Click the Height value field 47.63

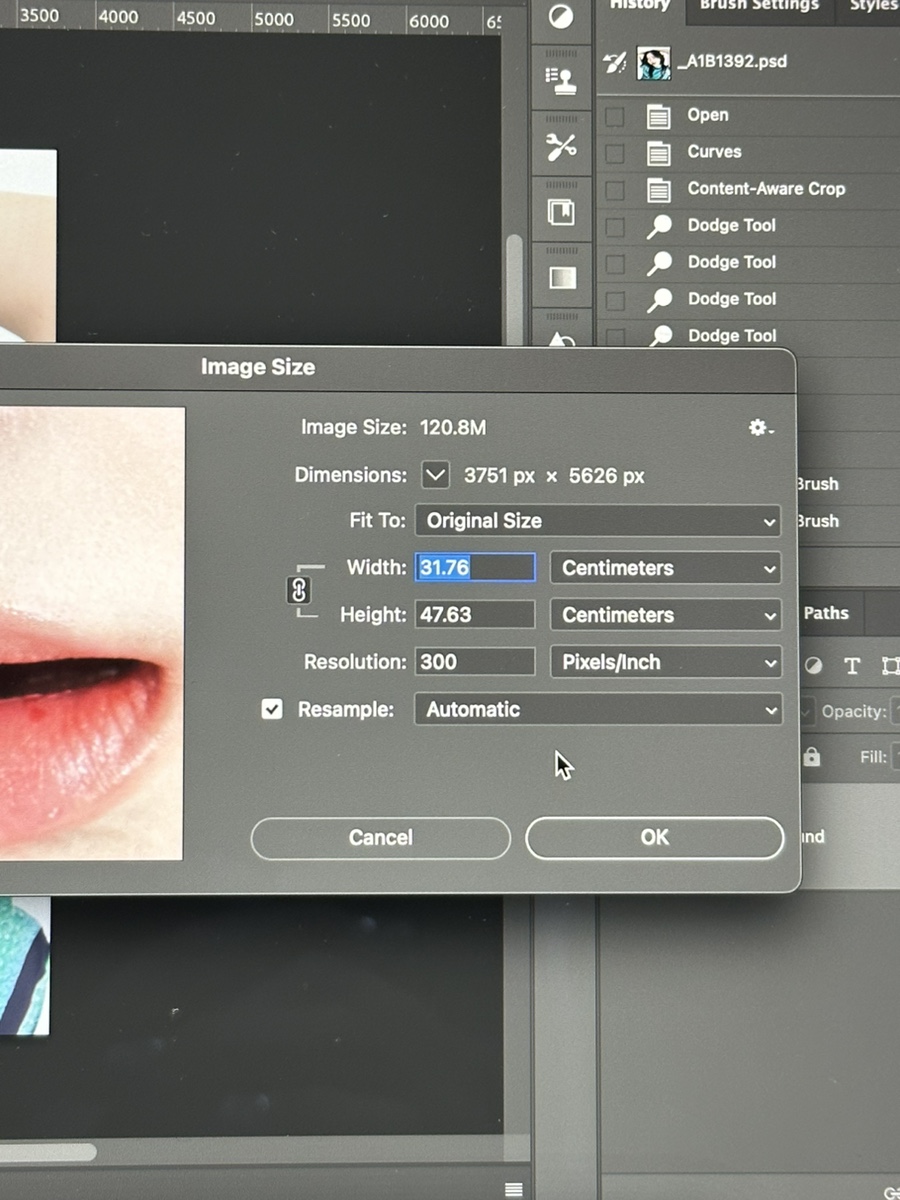tap(475, 615)
